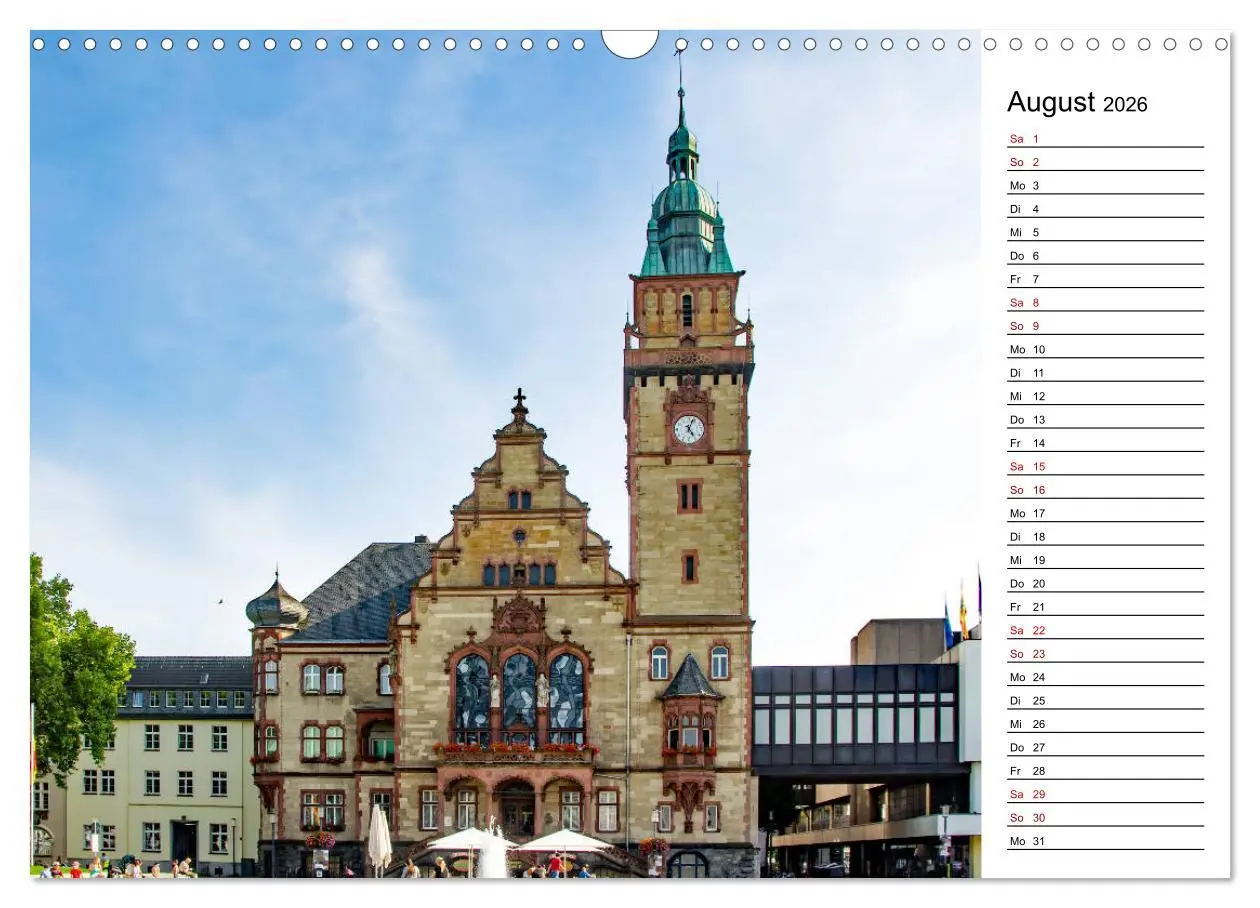Select the 'Mo 10' calendar row
This screenshot has width=1260, height=908.
tap(1105, 349)
